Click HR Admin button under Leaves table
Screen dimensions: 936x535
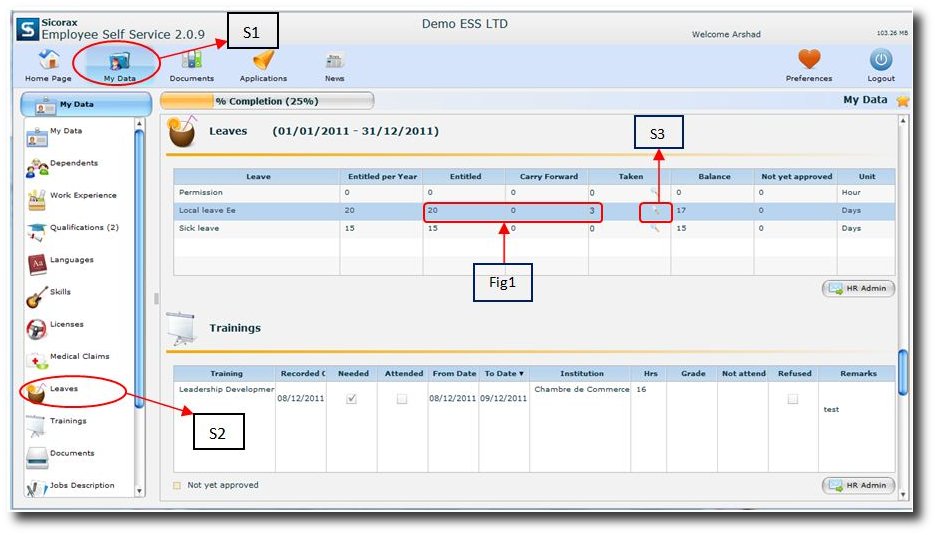click(858, 289)
